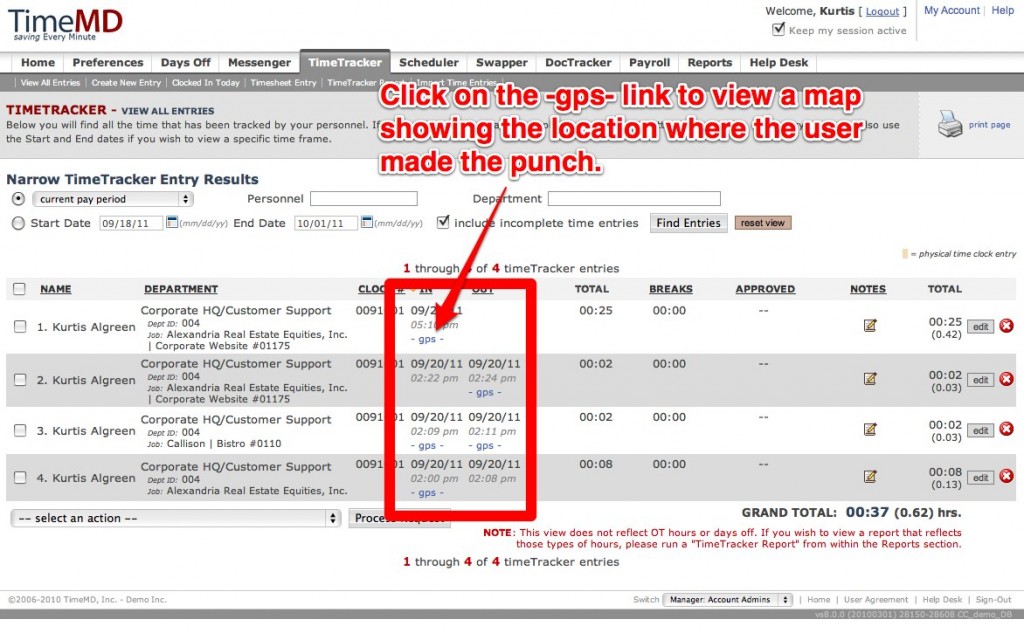Delete entry 3 Callison Bistro red X icon
The image size is (1024, 633).
(x=1006, y=429)
